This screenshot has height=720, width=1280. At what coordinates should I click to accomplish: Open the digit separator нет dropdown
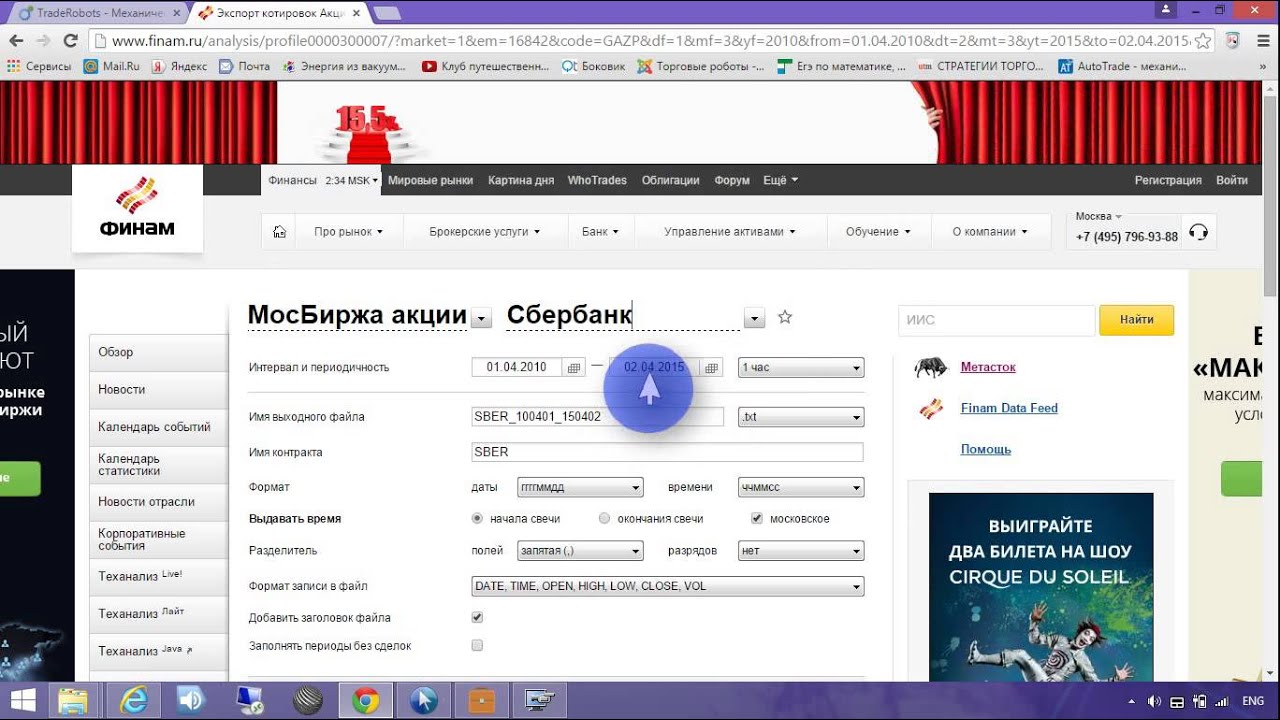801,551
